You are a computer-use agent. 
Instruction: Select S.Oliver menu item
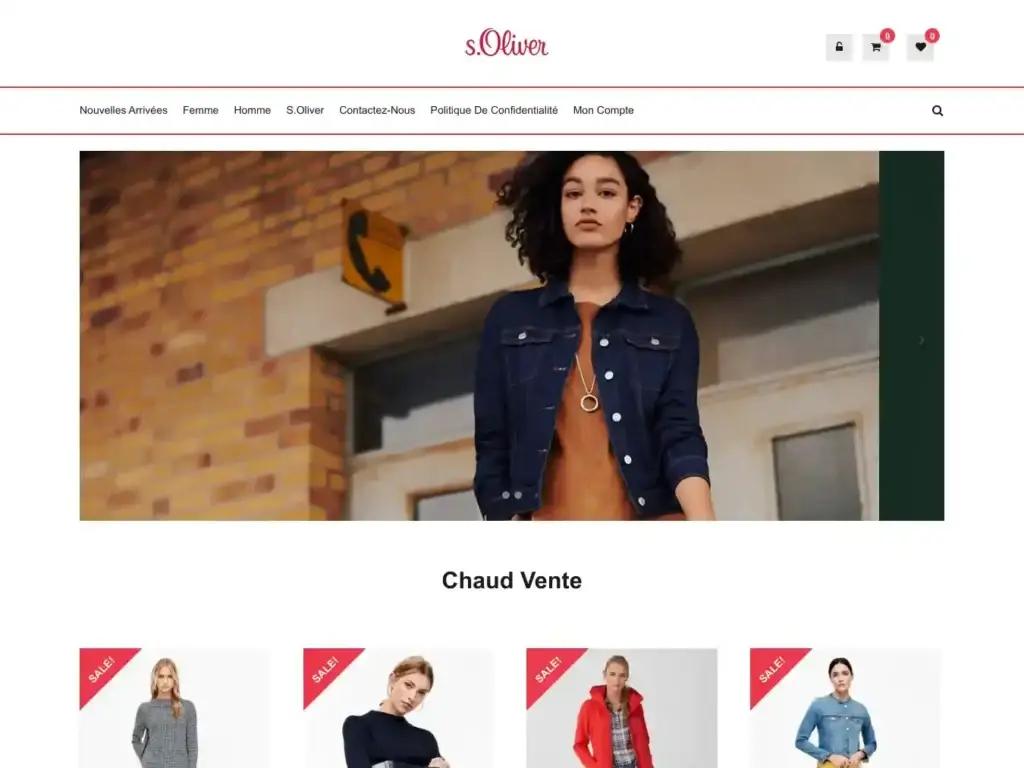305,110
